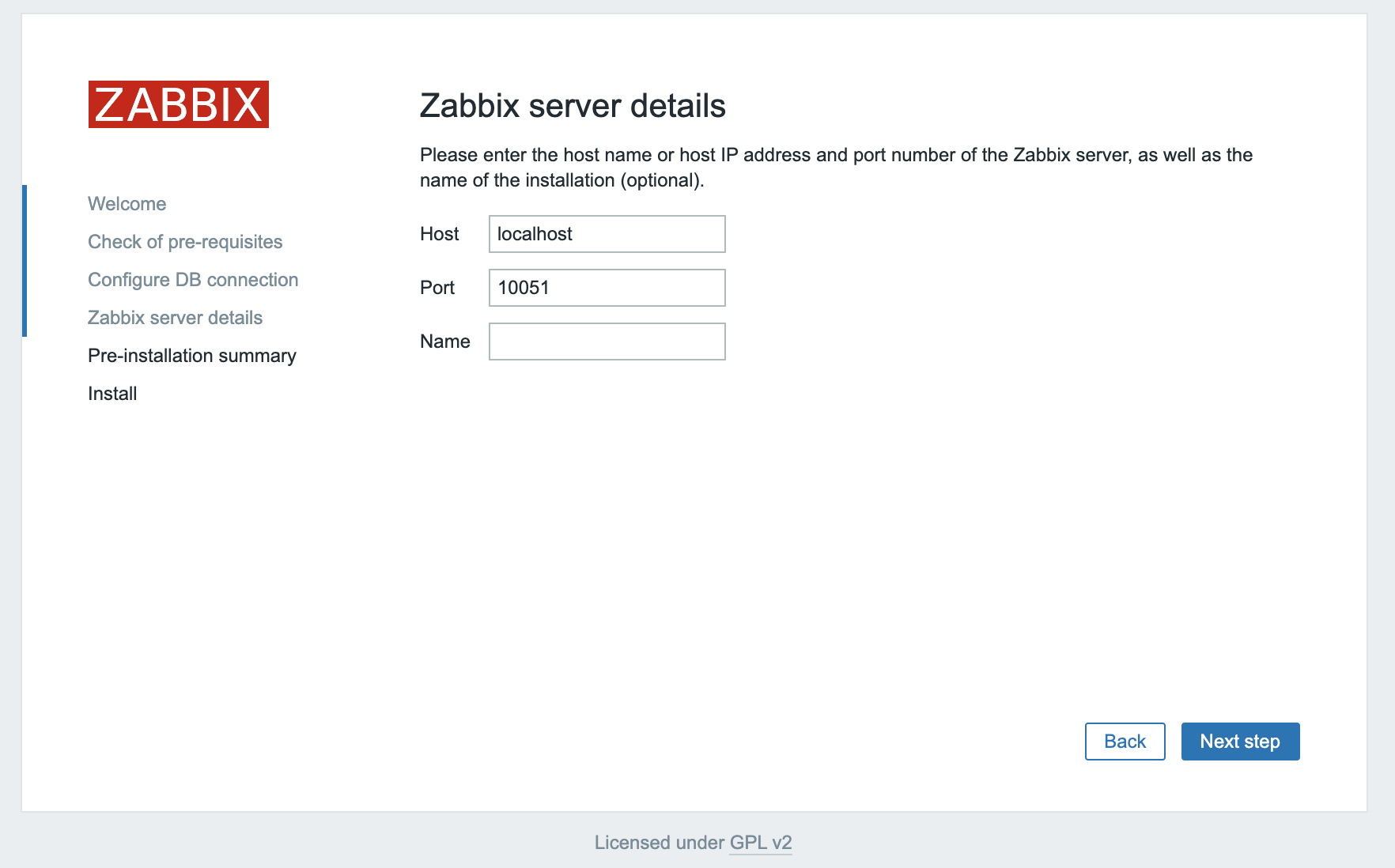The image size is (1395, 868).
Task: Focus the Host input field
Action: pyautogui.click(x=607, y=234)
